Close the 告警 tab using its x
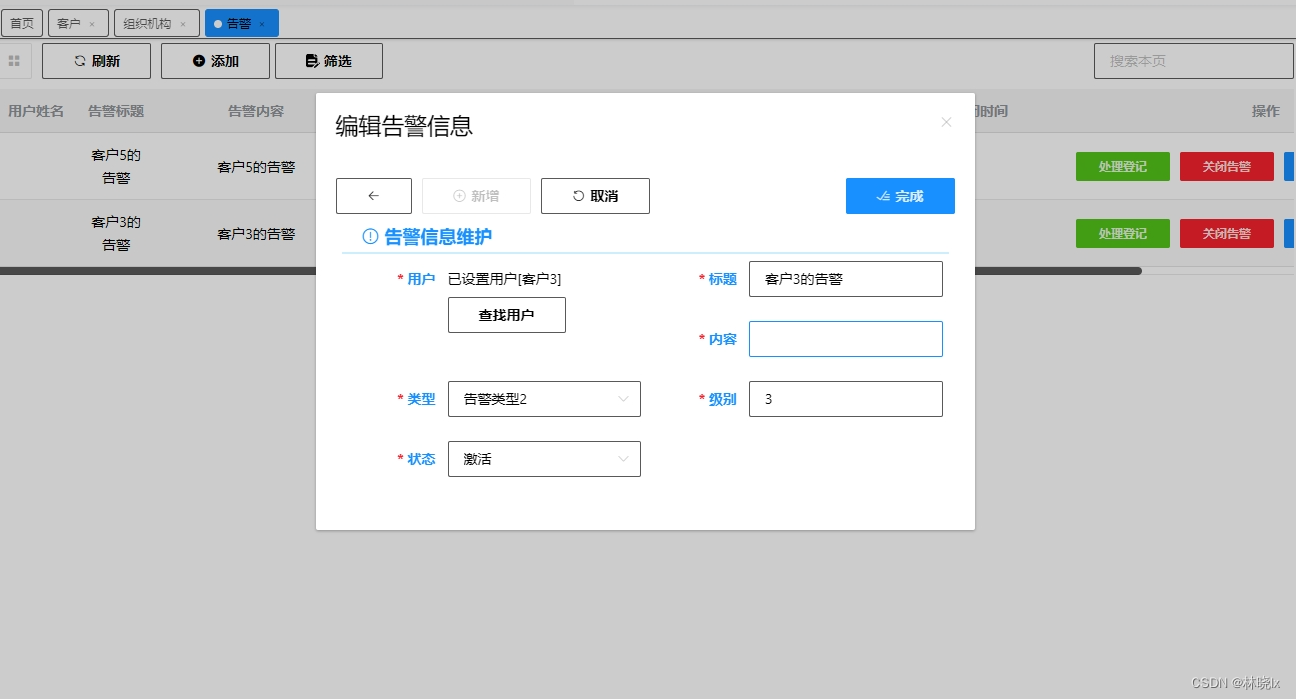1296x699 pixels. tap(262, 23)
